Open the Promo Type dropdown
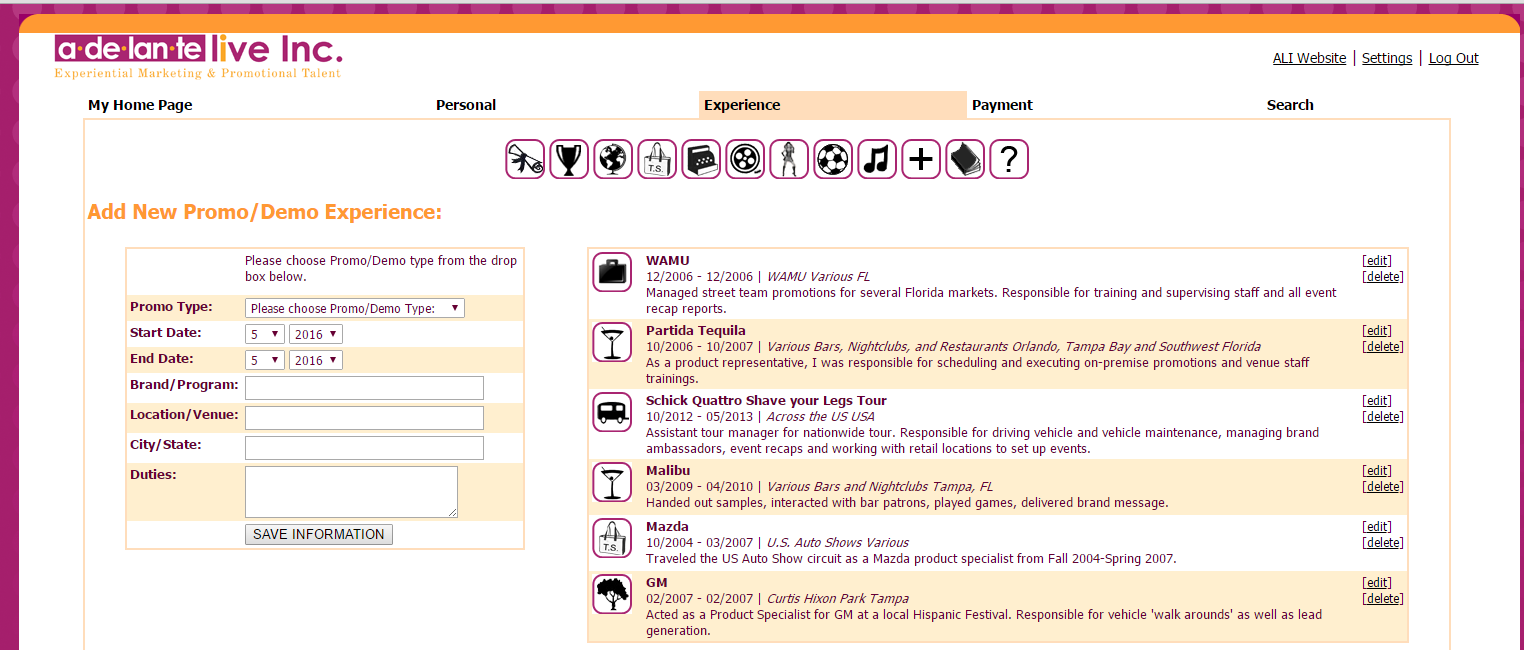Screen dimensions: 1524x650 (355, 308)
